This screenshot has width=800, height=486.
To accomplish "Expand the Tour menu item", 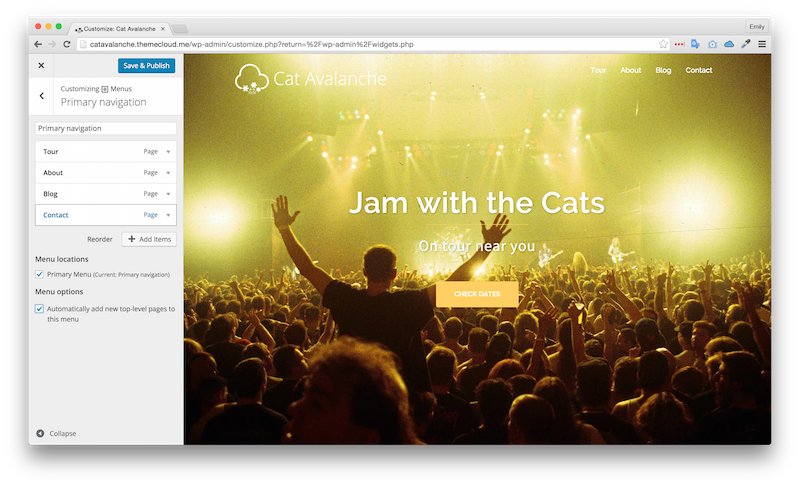I will [x=168, y=151].
